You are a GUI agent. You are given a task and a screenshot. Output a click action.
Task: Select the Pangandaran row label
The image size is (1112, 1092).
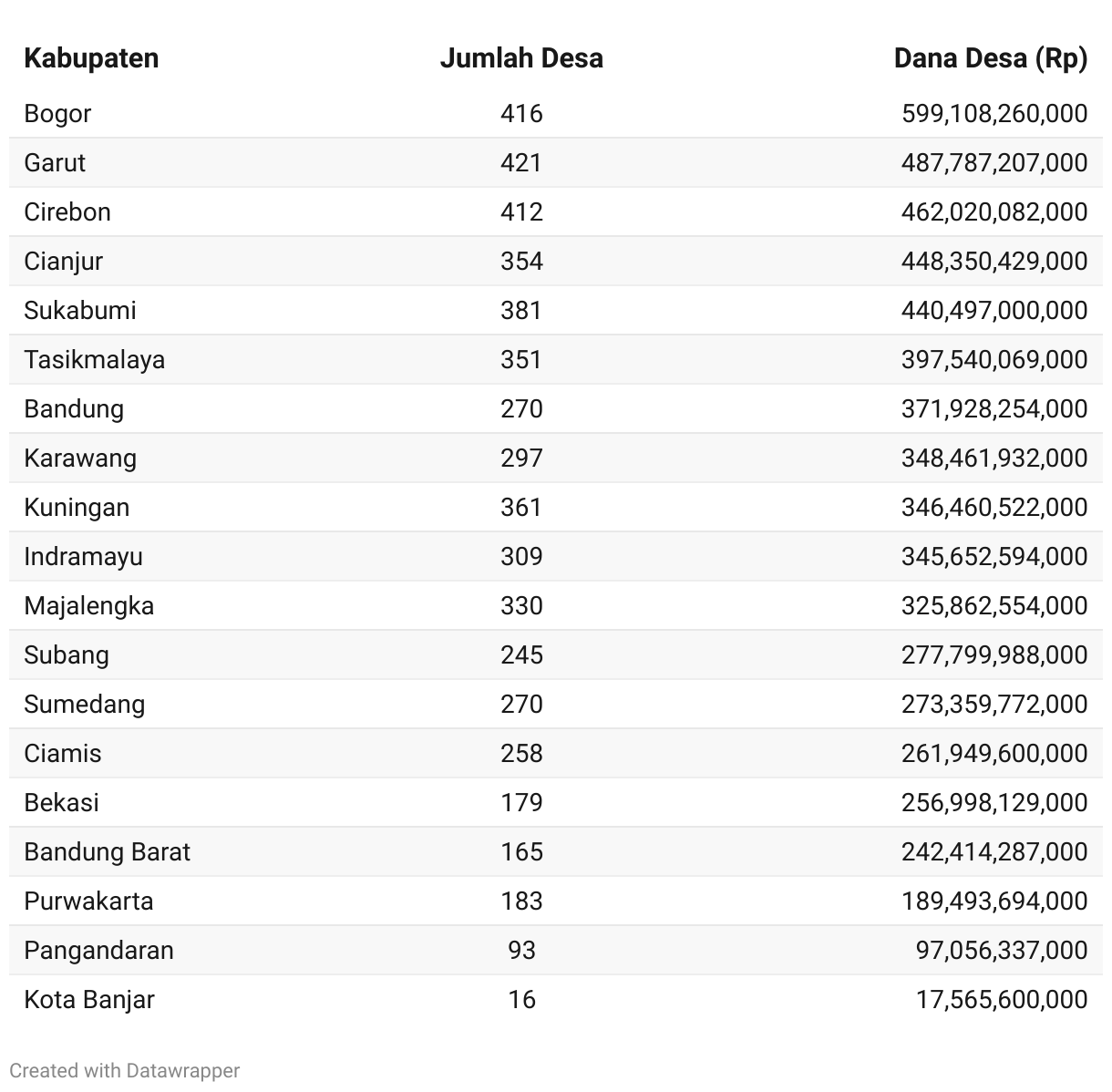98,951
